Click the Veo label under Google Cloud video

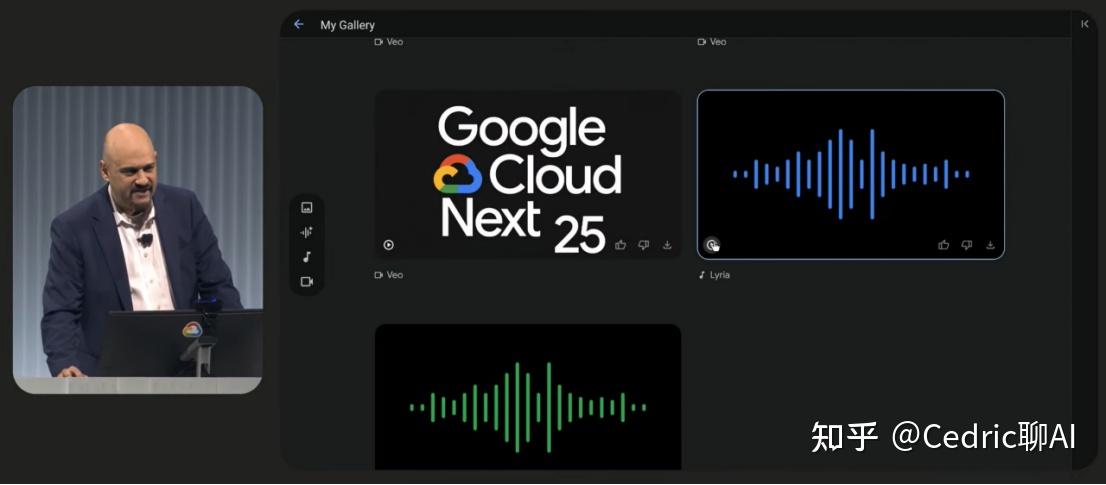pyautogui.click(x=389, y=275)
